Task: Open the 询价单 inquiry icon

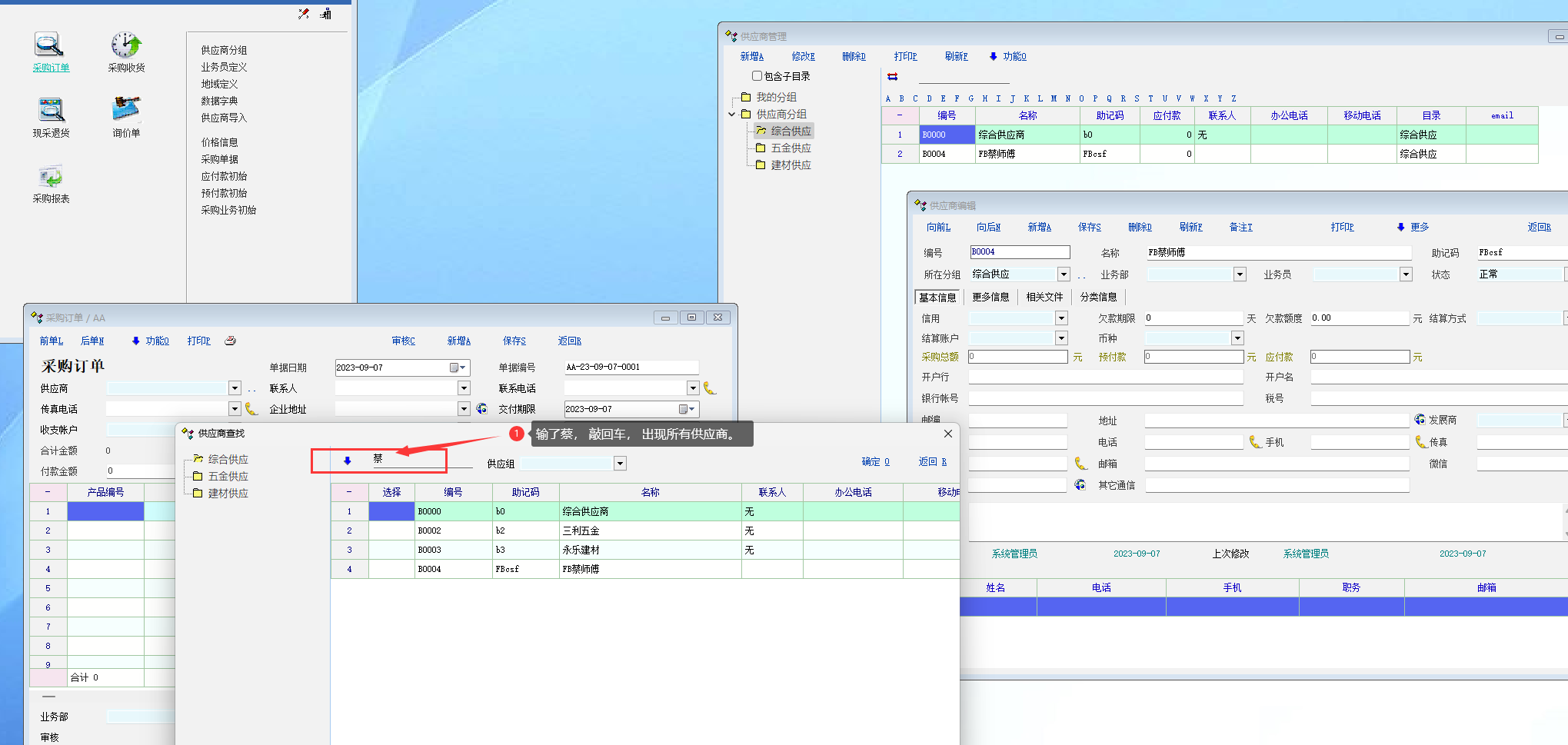Action: point(126,111)
